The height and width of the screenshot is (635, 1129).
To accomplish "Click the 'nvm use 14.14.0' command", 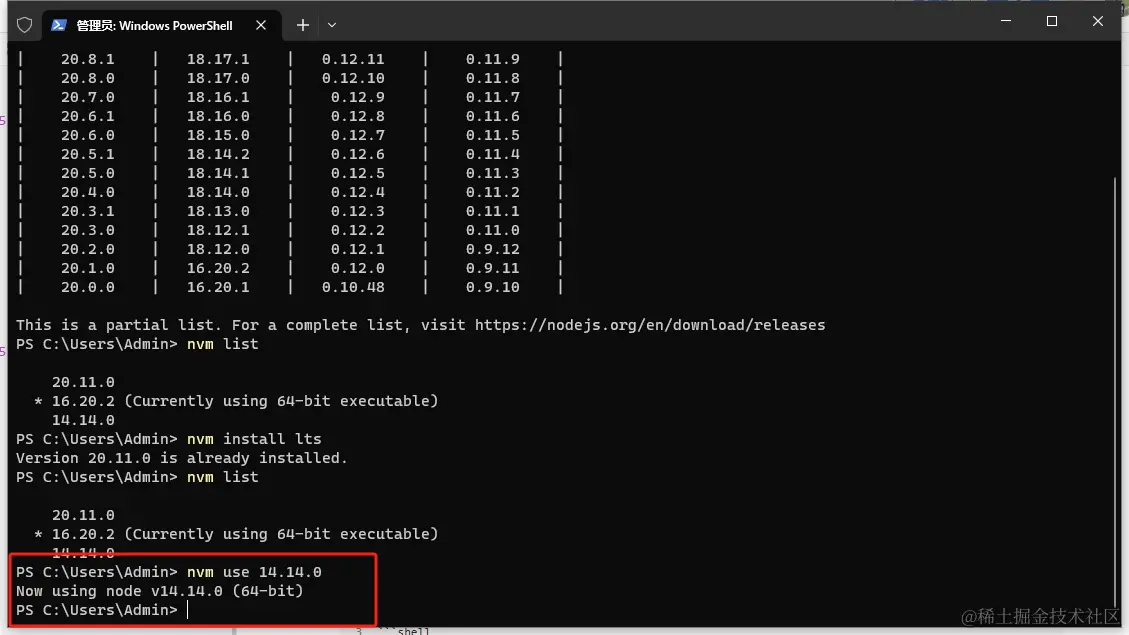I will pyautogui.click(x=254, y=572).
